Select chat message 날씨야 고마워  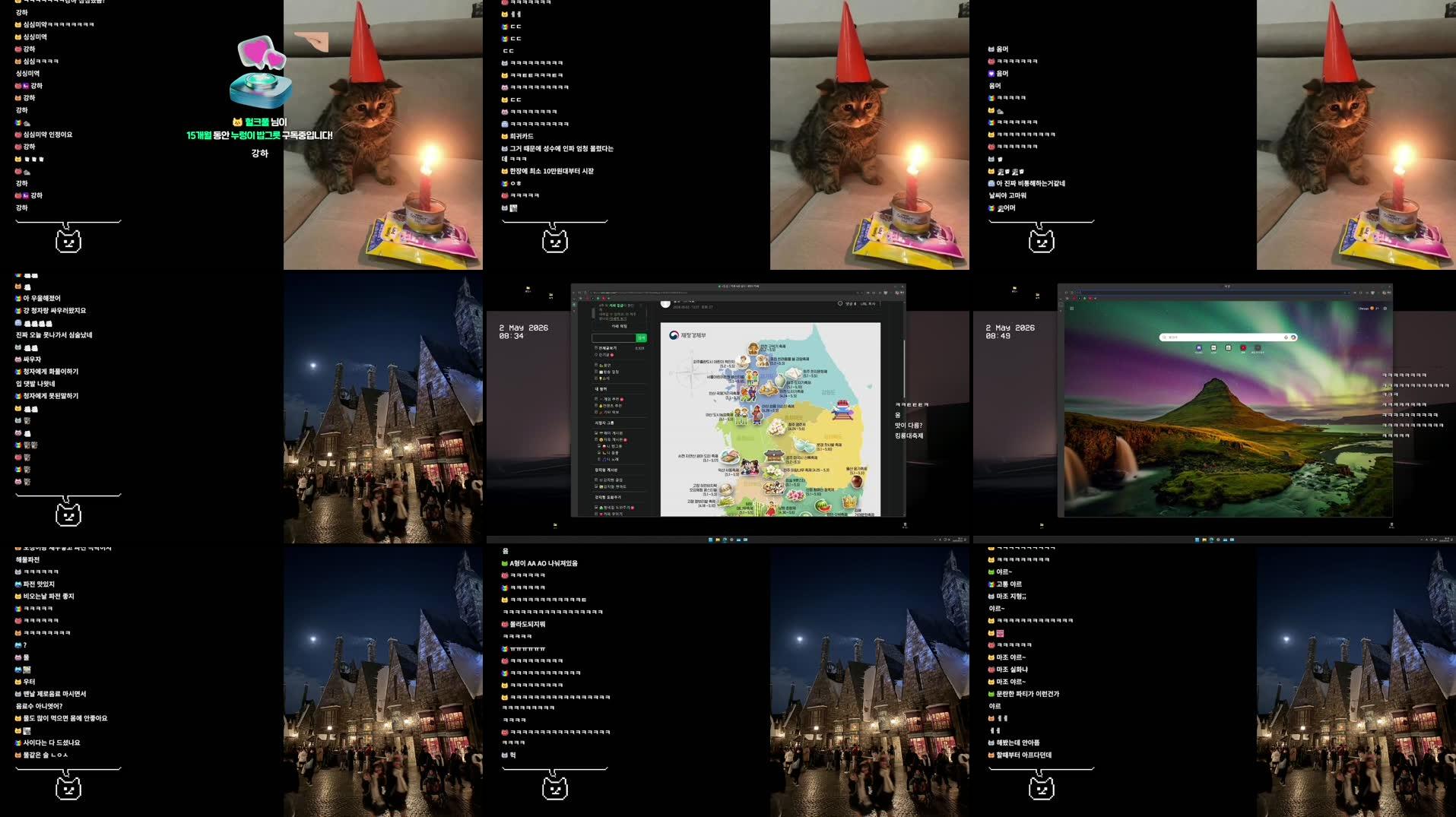click(1007, 195)
